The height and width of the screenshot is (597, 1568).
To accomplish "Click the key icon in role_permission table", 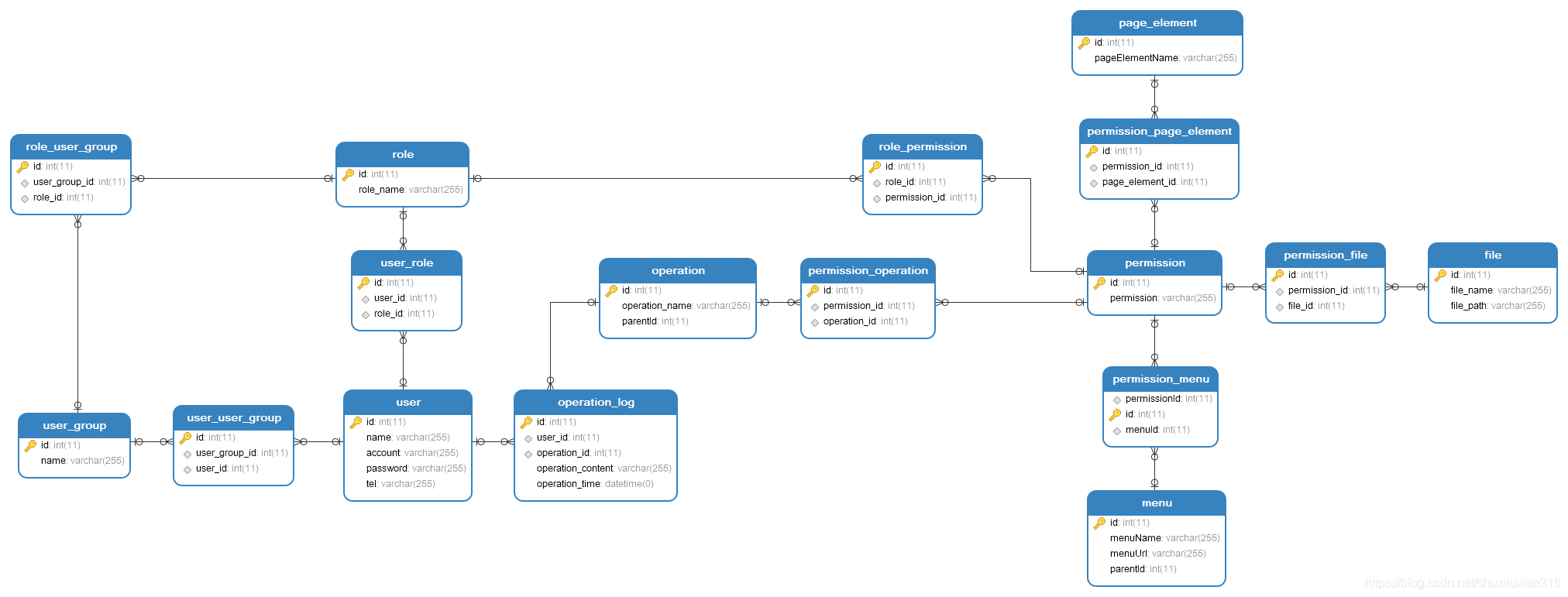I will coord(875,166).
